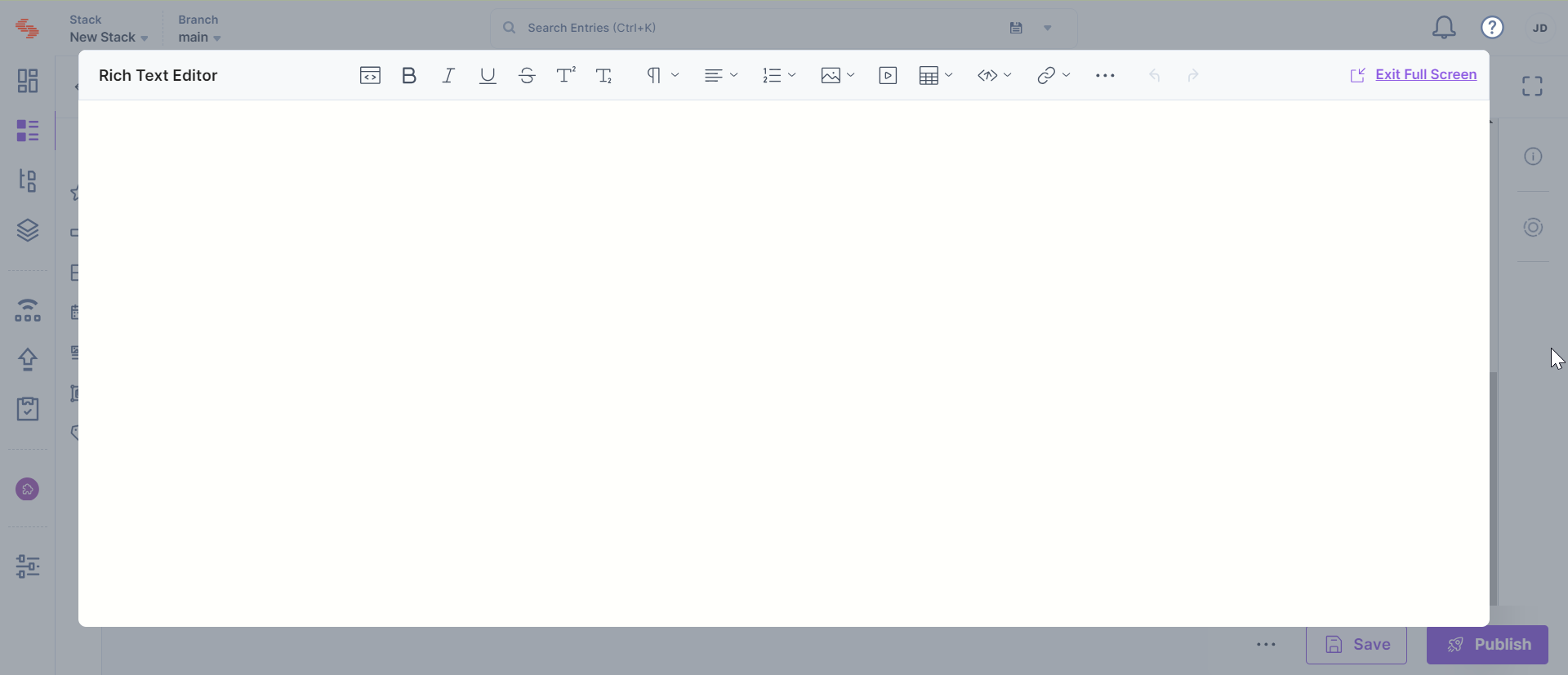Click the undo arrow in the toolbar

tap(1154, 76)
